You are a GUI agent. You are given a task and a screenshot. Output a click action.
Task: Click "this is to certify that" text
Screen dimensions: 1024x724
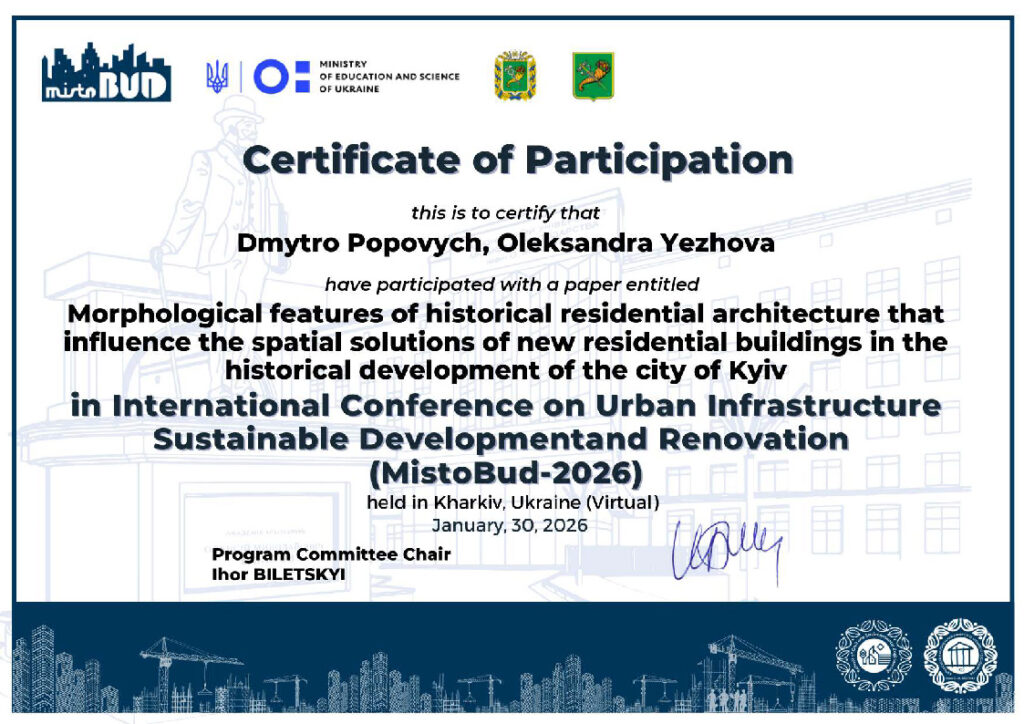tap(505, 212)
